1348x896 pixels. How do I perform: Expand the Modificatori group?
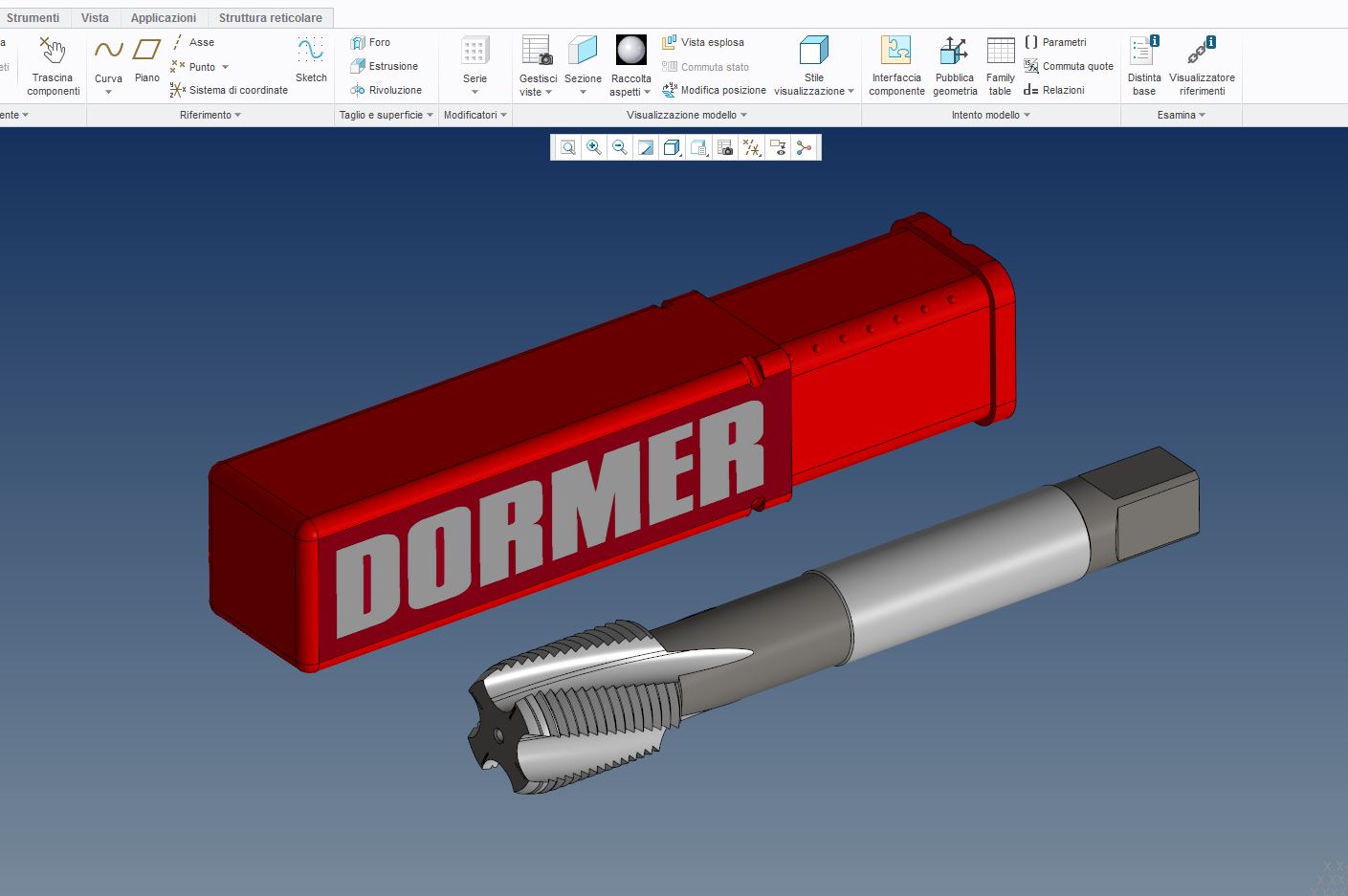pos(475,115)
